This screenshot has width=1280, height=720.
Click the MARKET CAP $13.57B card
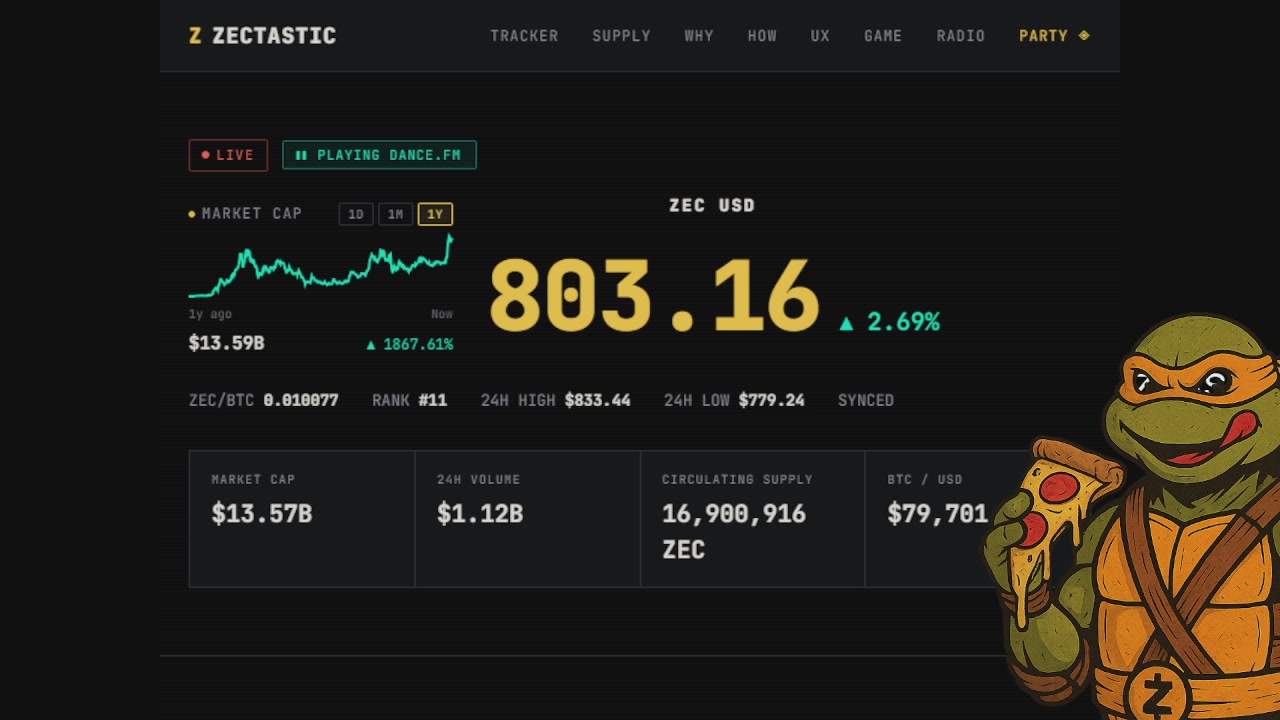[302, 519]
